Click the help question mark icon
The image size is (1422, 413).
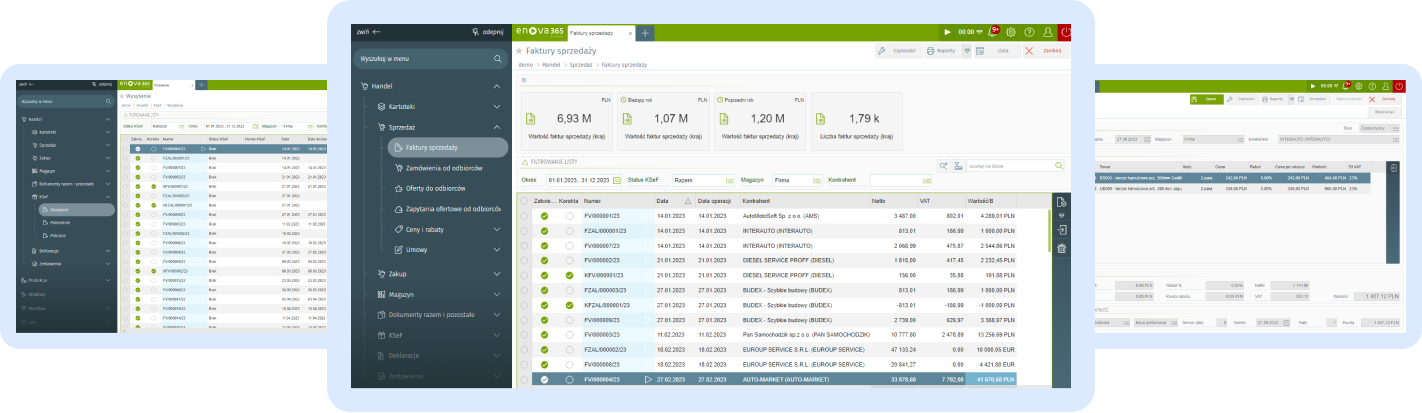(1029, 32)
